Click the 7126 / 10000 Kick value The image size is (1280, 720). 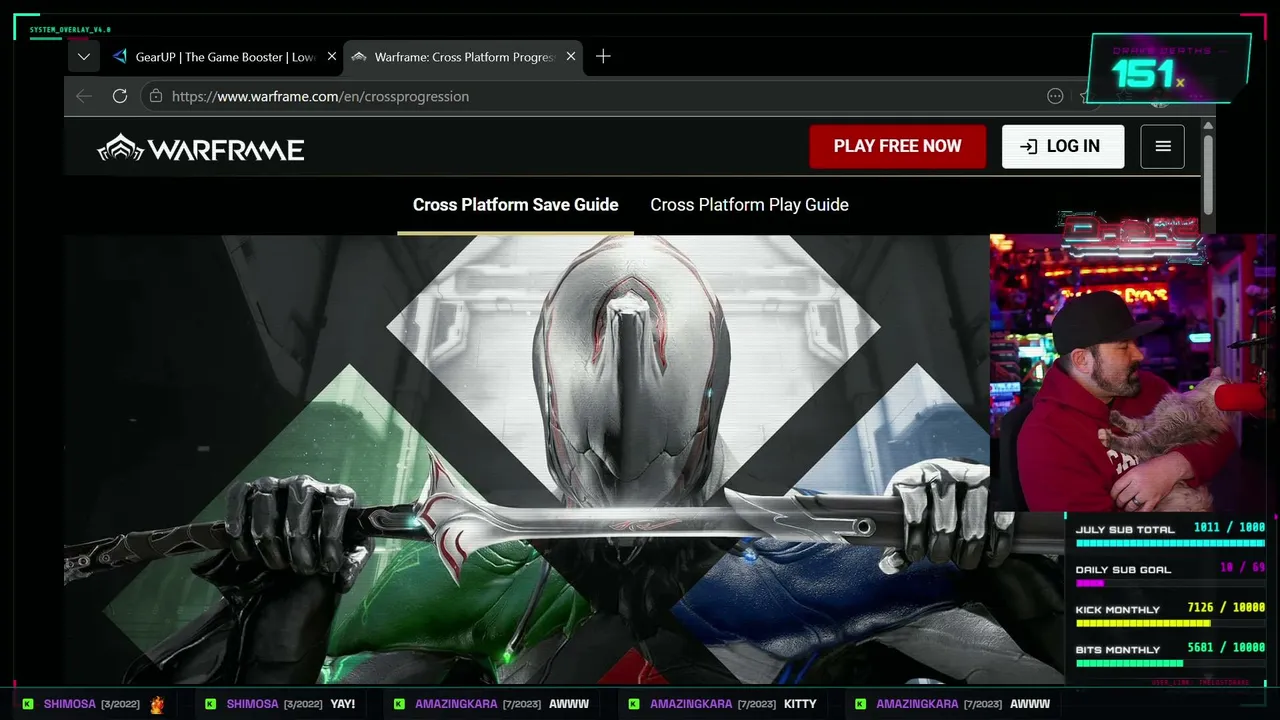[x=1226, y=608]
